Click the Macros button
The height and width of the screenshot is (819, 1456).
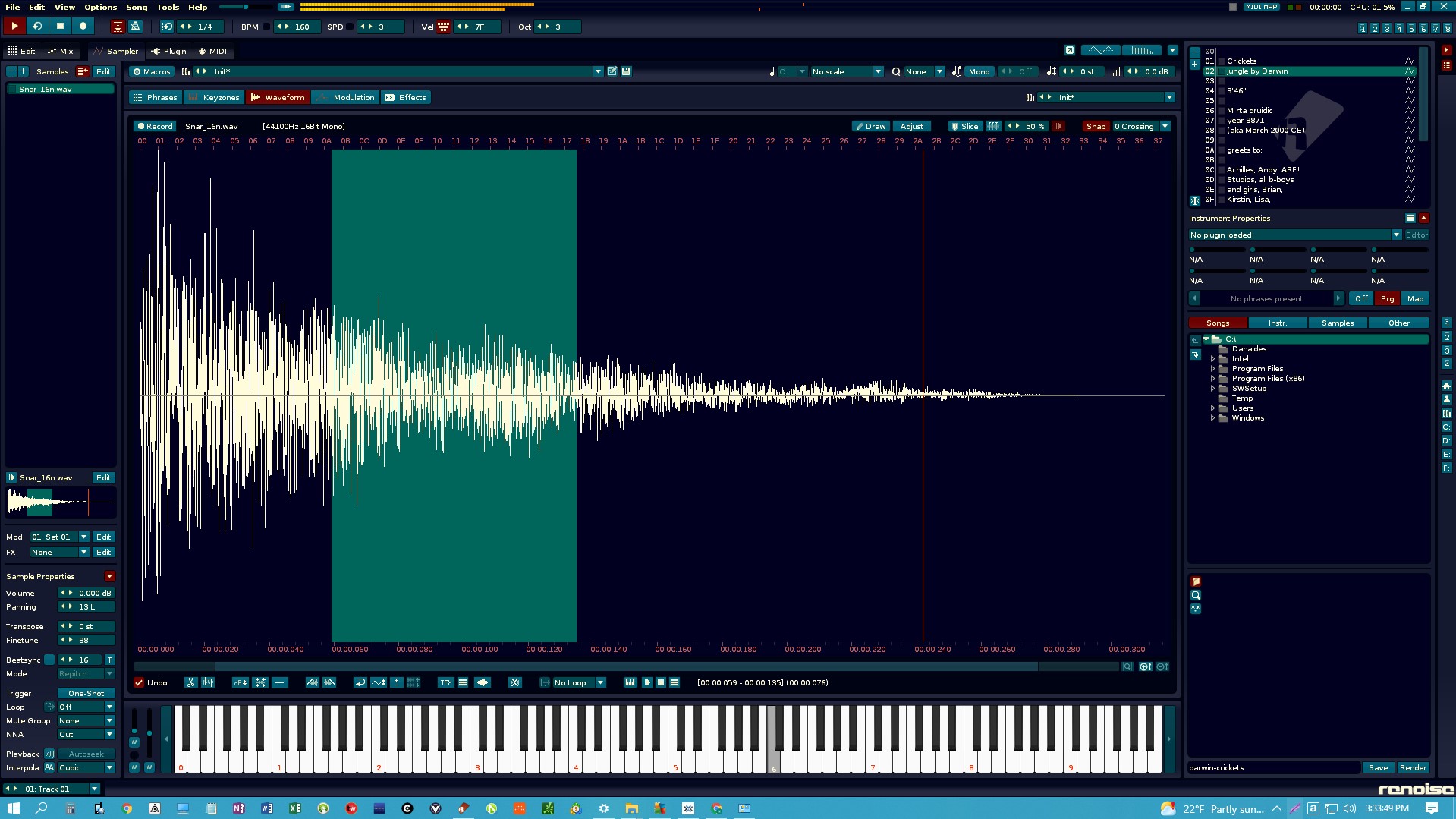coord(151,71)
